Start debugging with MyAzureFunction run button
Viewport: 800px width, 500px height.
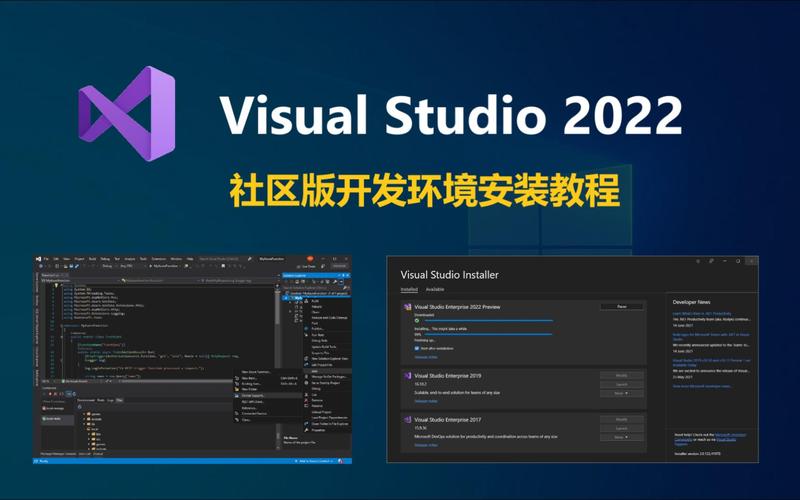click(x=164, y=266)
